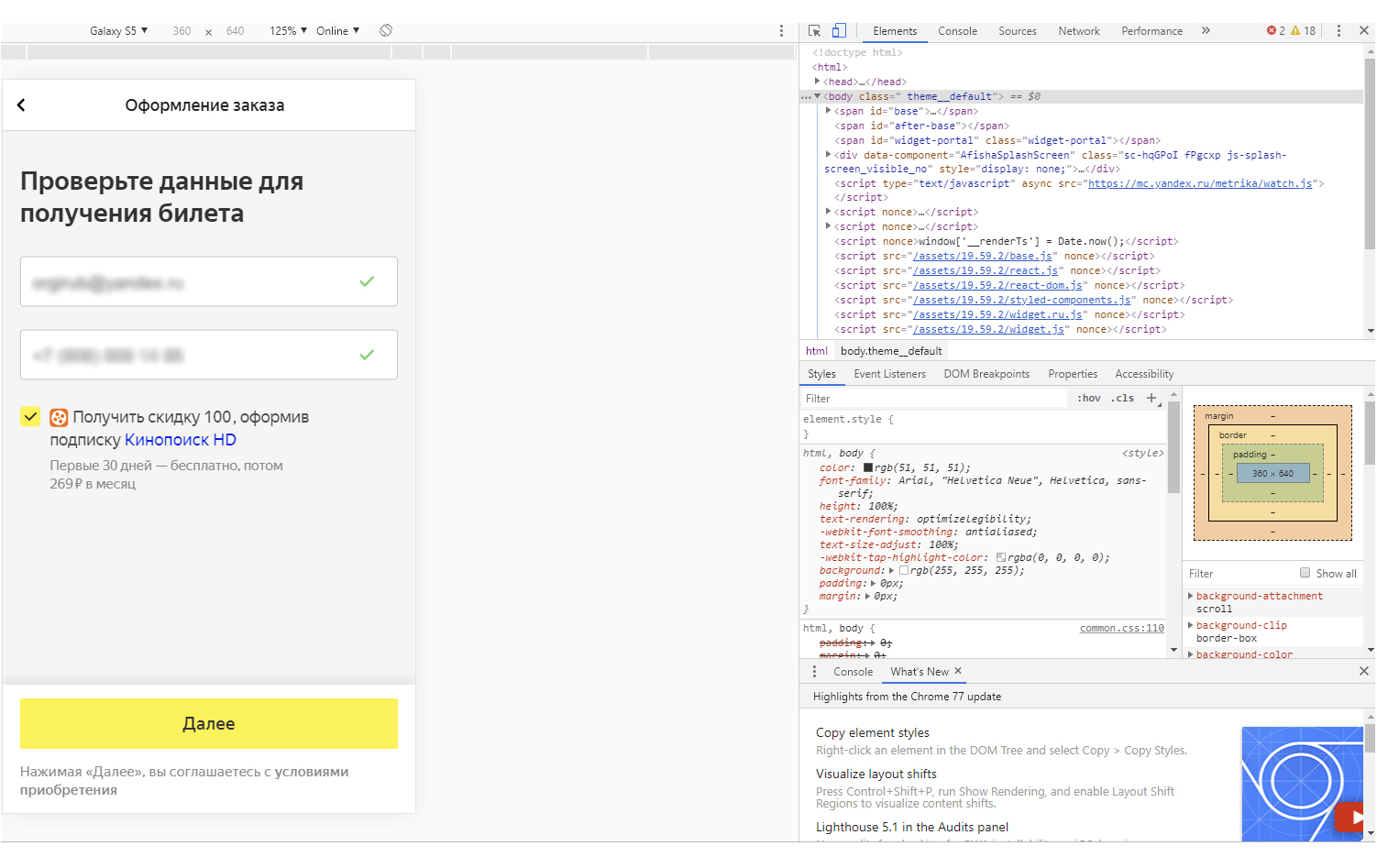Open the react-dom.js script link

coord(997,285)
